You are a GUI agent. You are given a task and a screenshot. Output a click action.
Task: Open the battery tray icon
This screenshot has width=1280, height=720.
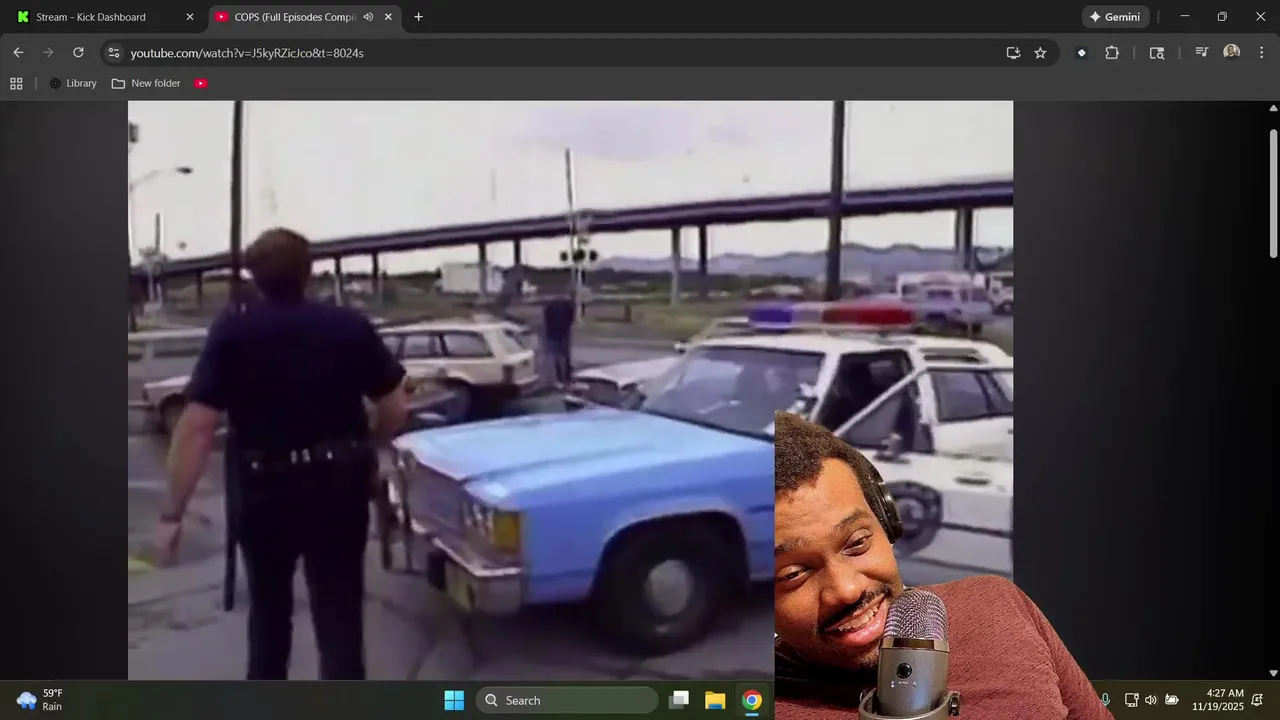(1171, 700)
